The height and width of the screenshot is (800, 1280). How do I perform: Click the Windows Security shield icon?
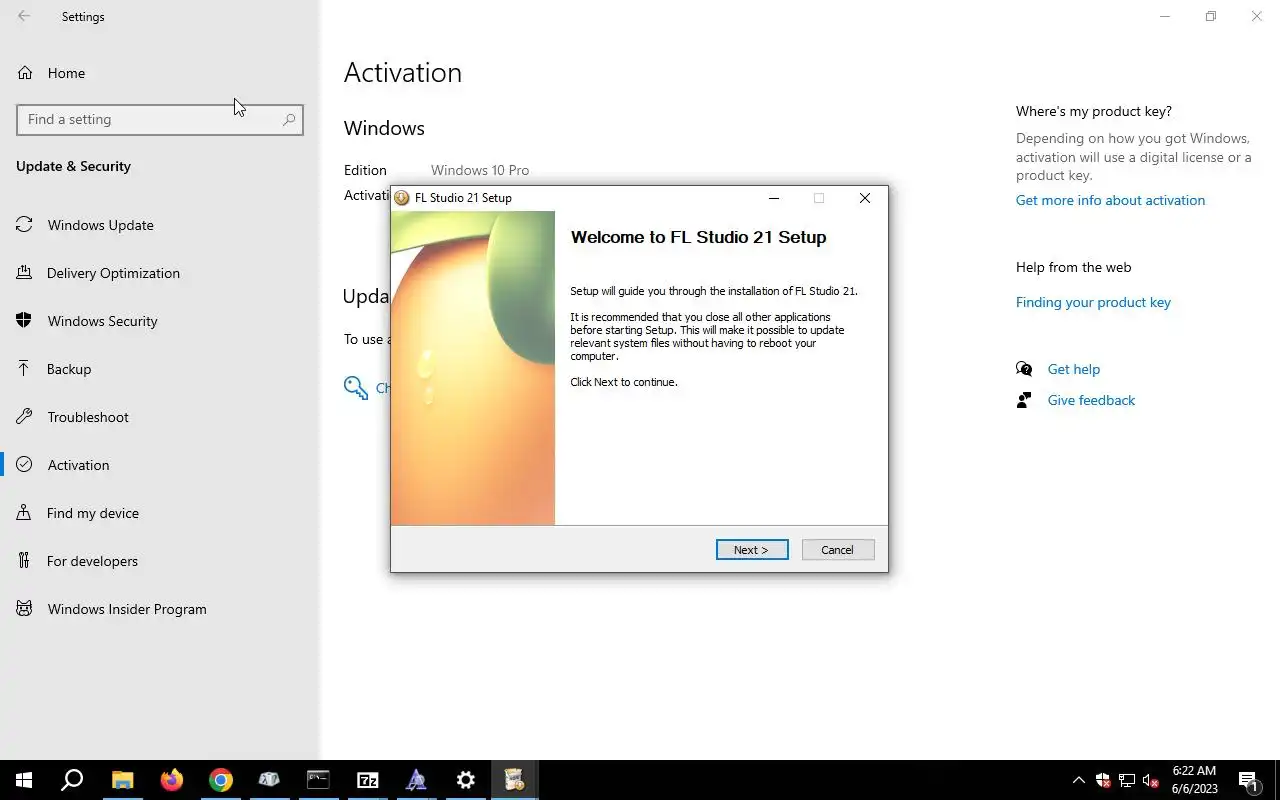24,321
